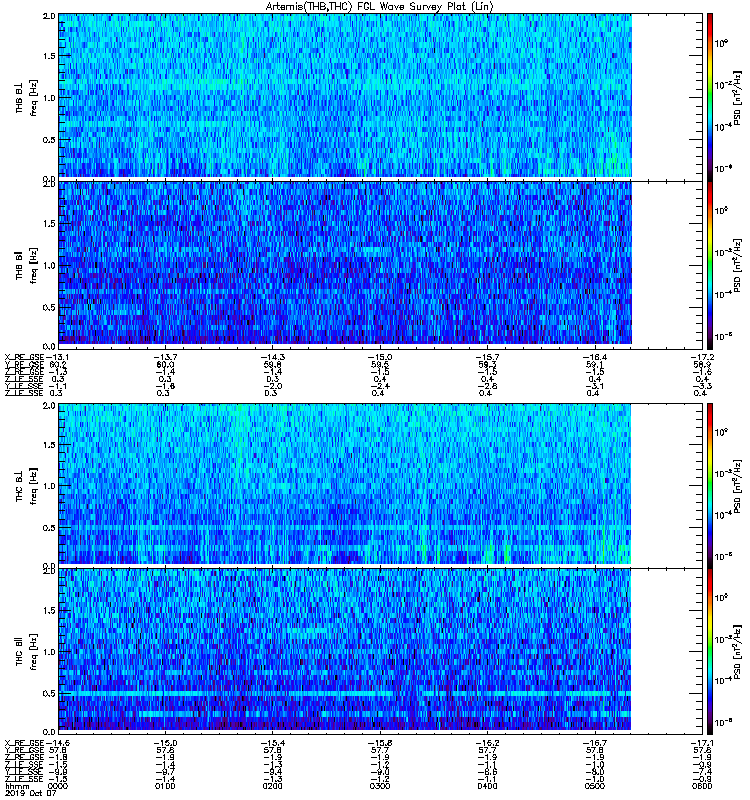Click the X_RE_GSE value "-13.1"
Viewport: 750px width, 800px height.
pos(57,357)
